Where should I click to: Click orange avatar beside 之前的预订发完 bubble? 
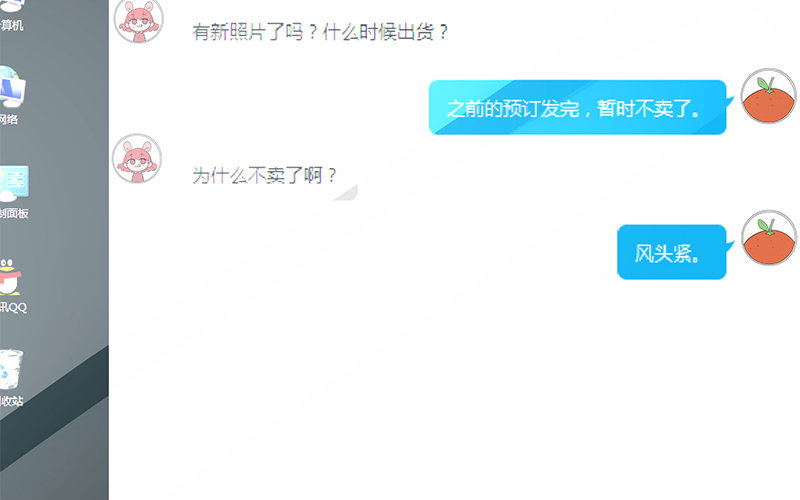point(768,96)
